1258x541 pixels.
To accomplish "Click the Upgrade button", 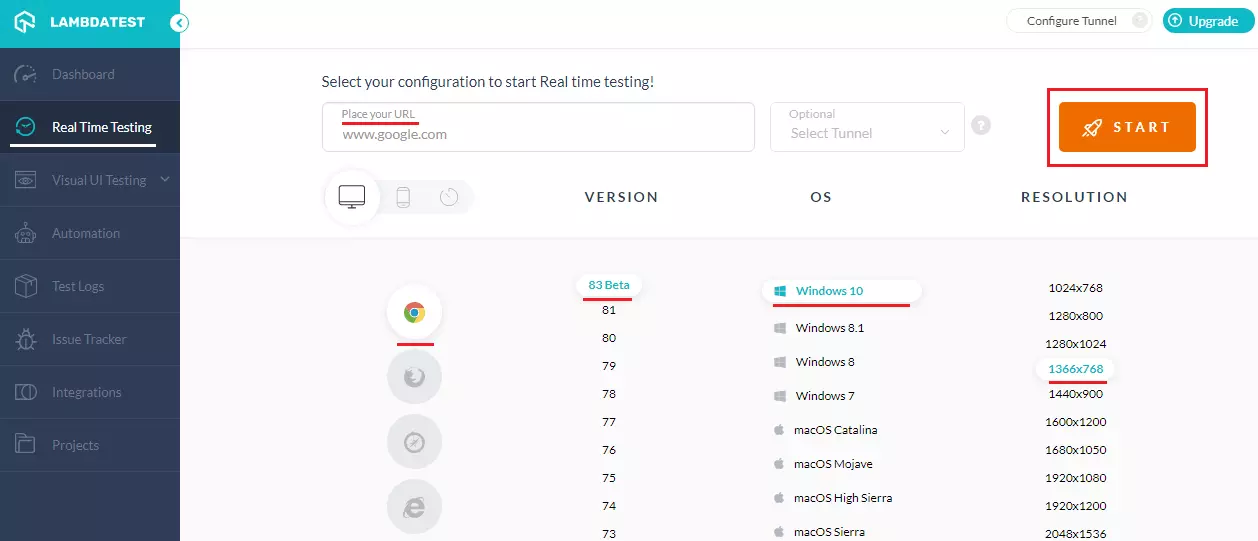I will coord(1208,21).
